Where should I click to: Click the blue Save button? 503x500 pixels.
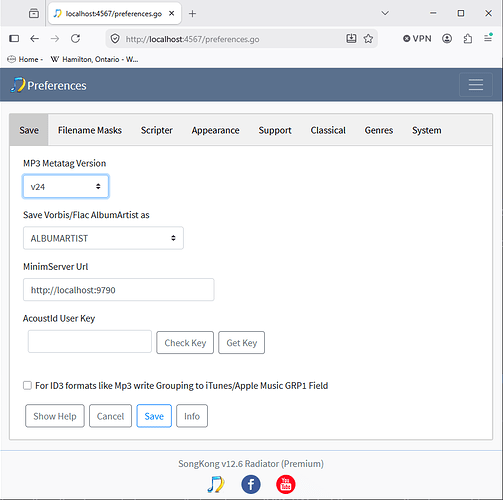point(154,416)
